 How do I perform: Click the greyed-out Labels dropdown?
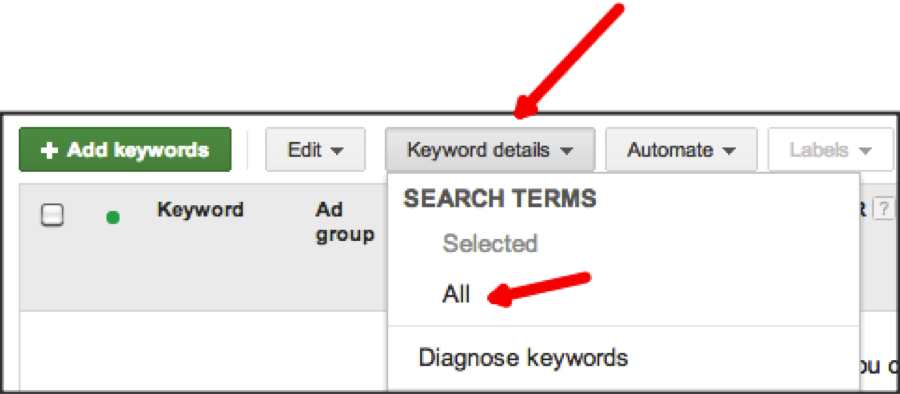[x=831, y=150]
